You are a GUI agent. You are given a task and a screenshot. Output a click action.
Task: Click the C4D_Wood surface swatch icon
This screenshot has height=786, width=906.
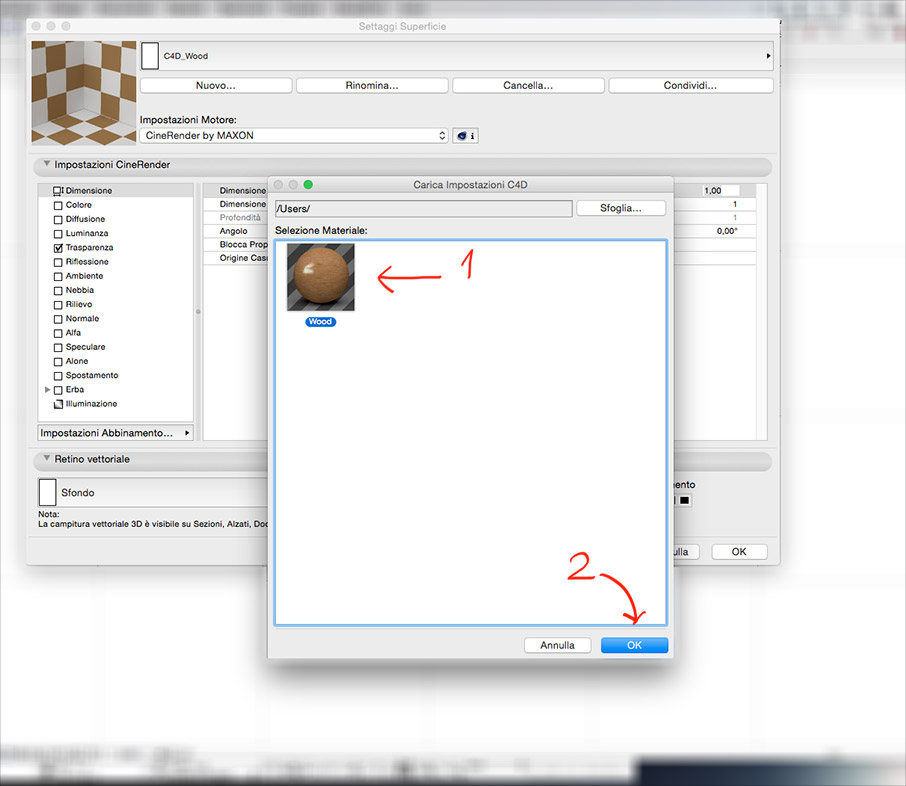pos(150,56)
